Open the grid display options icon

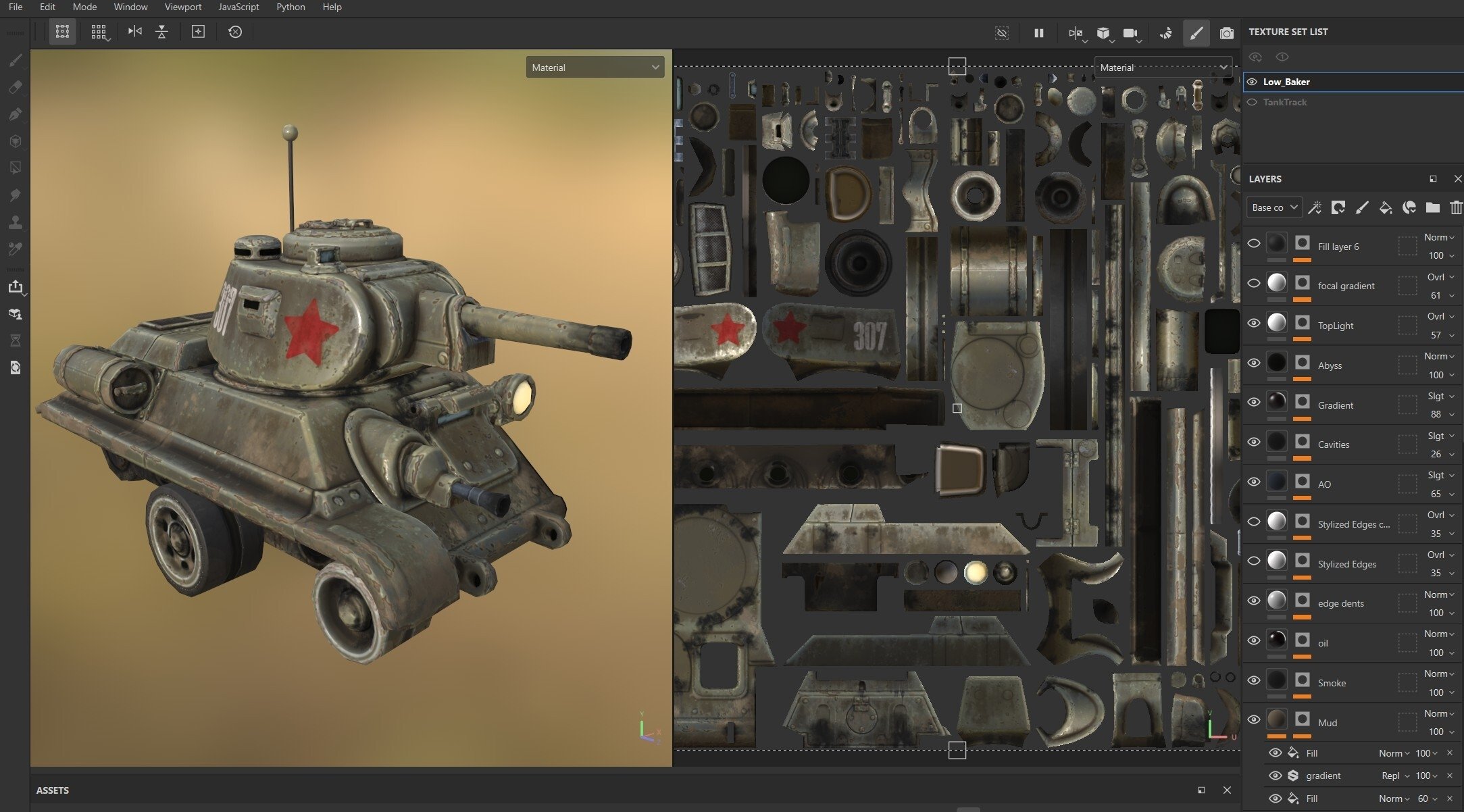[x=99, y=31]
